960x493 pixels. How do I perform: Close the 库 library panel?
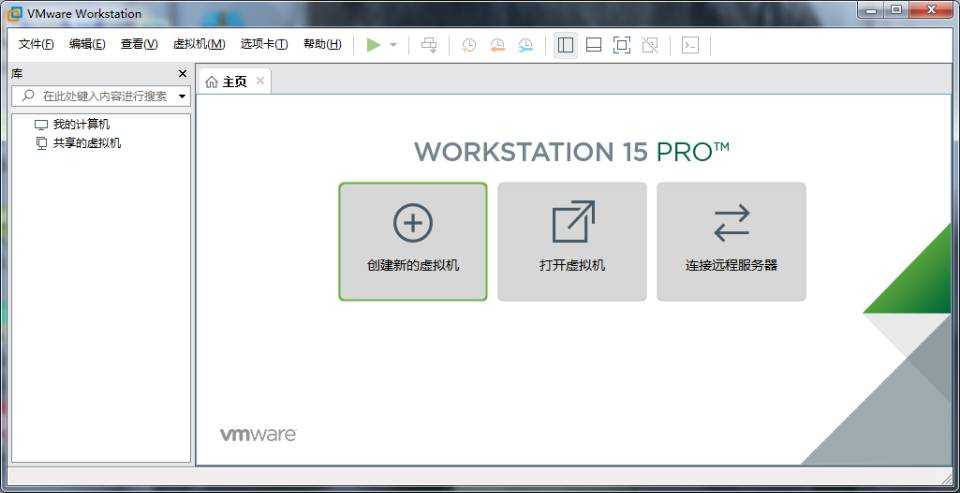point(182,73)
